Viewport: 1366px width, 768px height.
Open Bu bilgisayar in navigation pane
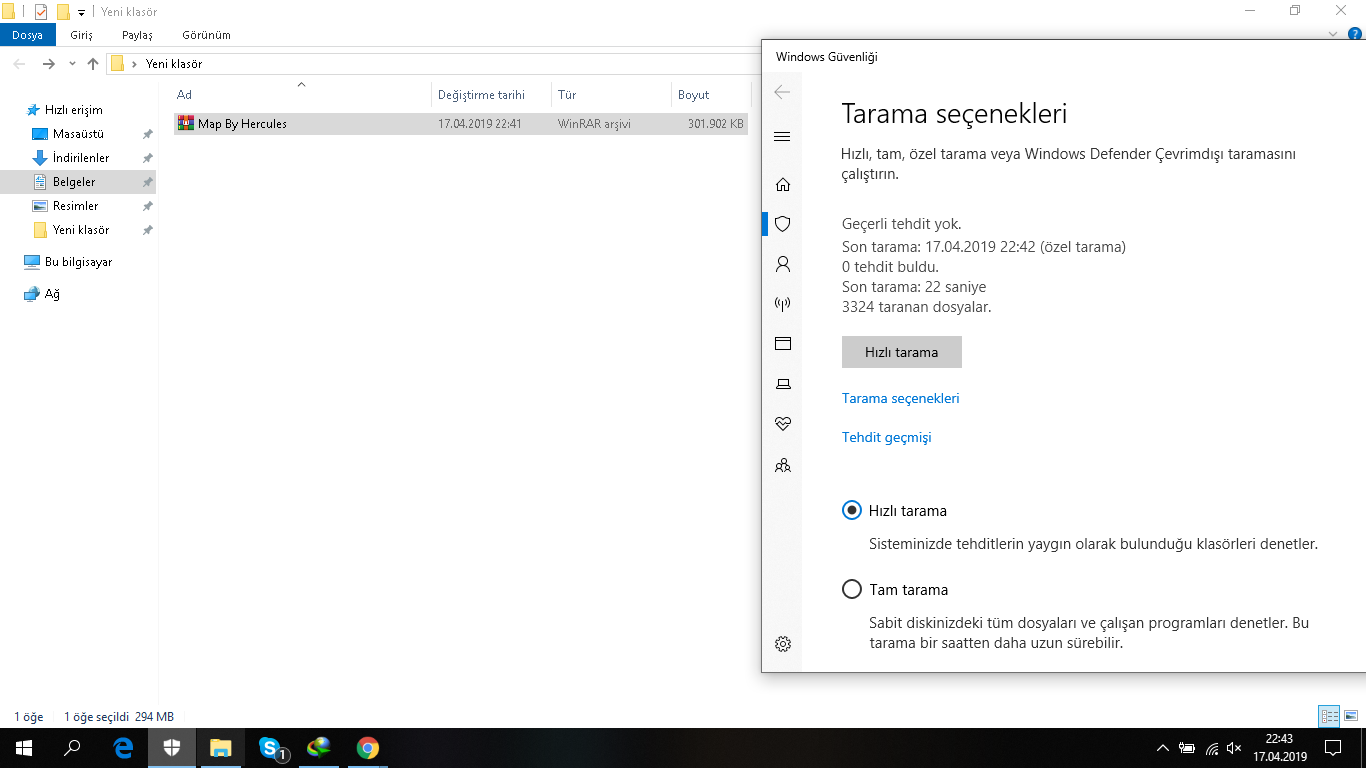point(78,262)
